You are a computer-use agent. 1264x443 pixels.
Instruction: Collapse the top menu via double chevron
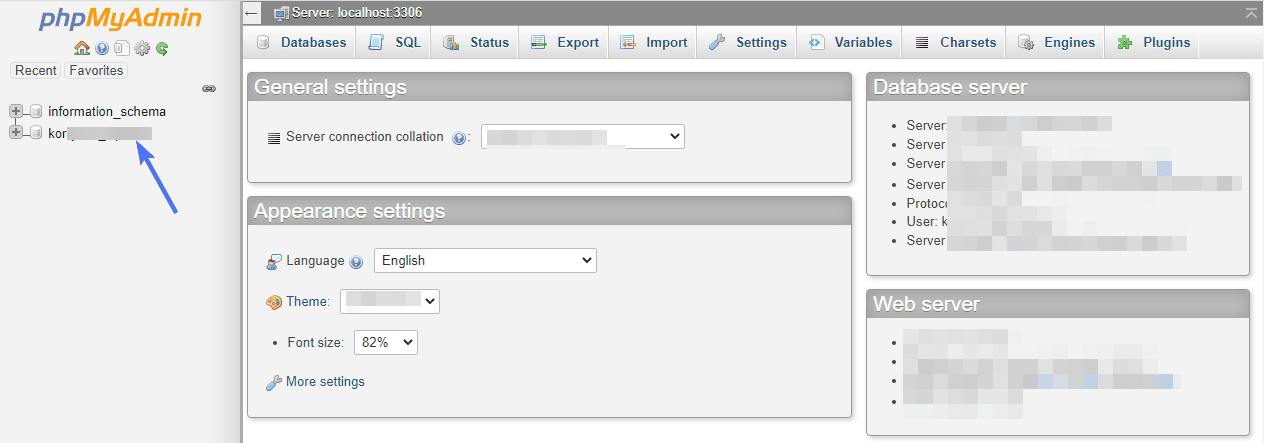pos(1251,12)
